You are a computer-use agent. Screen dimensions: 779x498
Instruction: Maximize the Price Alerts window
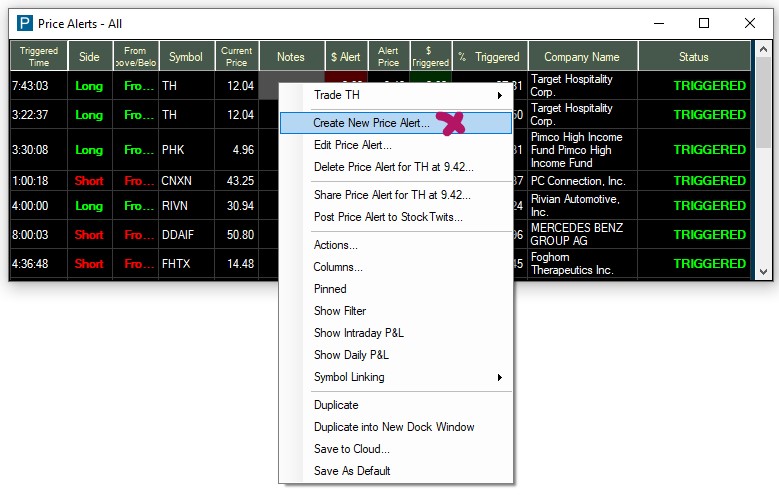click(x=704, y=23)
